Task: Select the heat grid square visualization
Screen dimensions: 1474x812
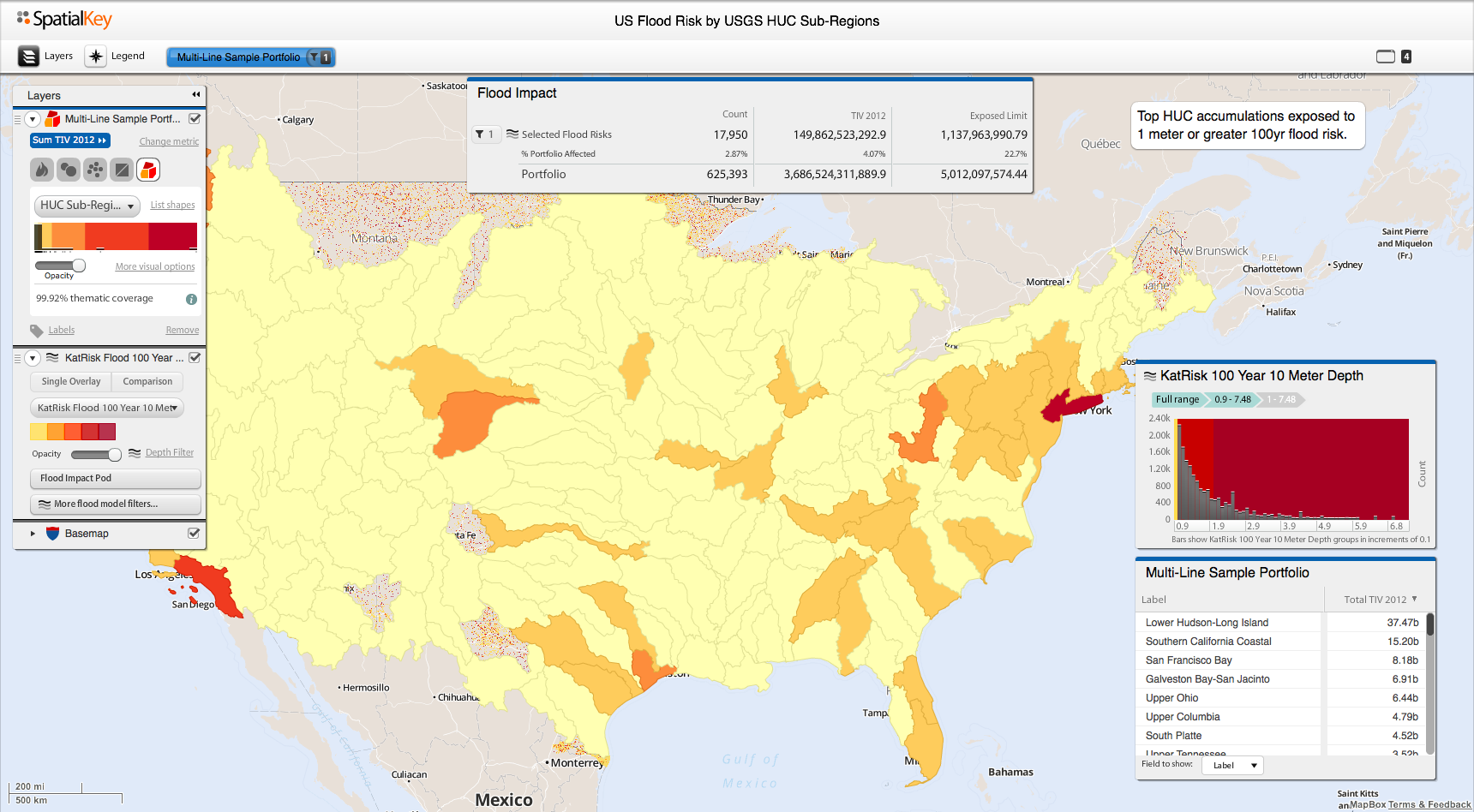Action: (x=122, y=170)
